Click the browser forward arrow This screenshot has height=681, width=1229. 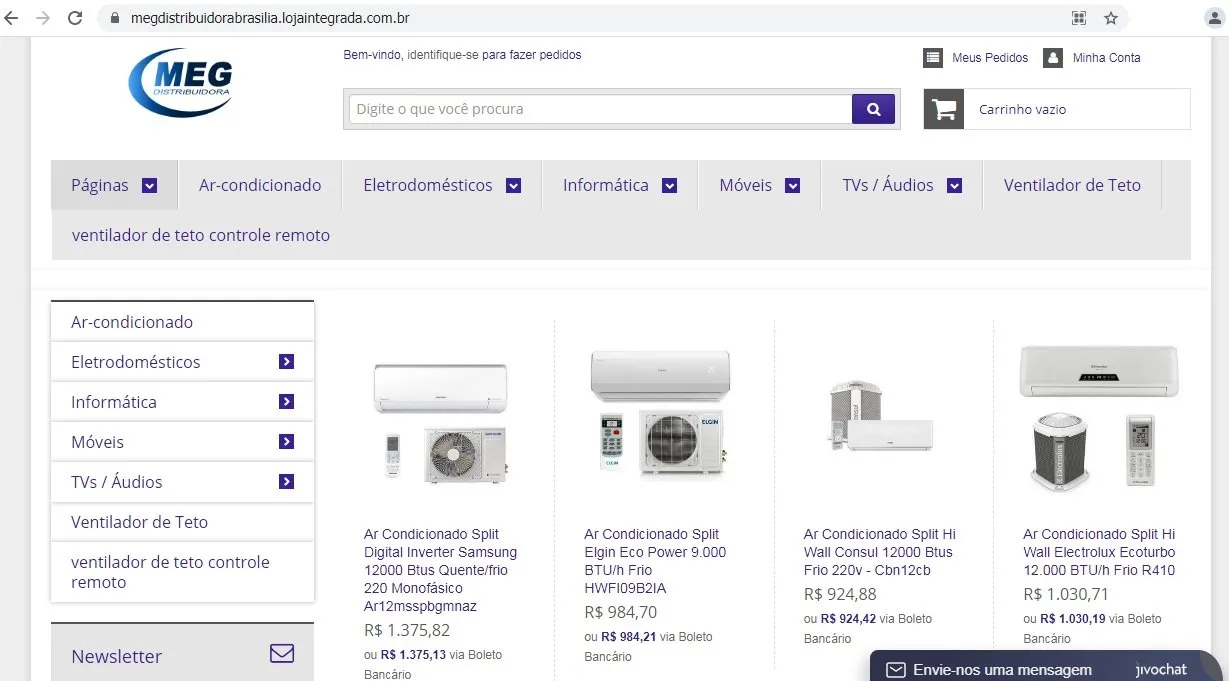point(42,18)
